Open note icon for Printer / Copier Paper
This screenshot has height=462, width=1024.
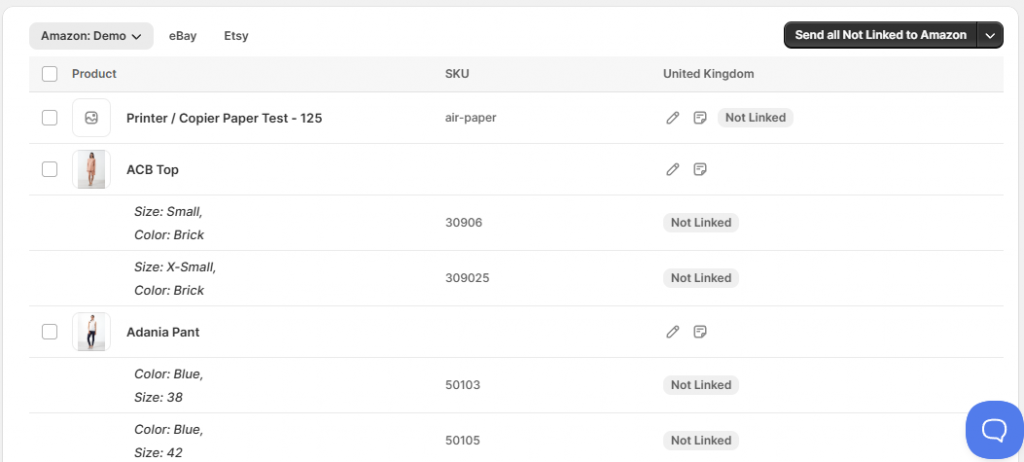(700, 118)
